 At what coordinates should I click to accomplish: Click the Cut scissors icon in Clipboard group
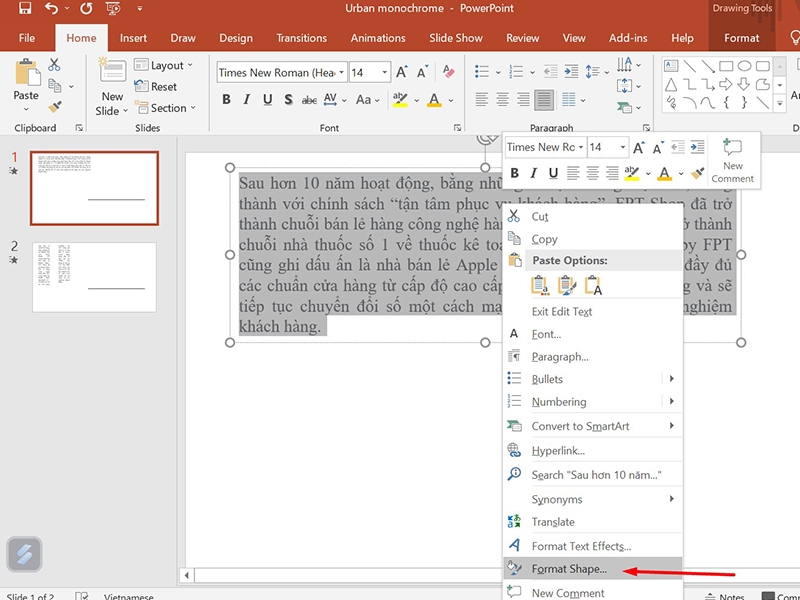tap(54, 65)
